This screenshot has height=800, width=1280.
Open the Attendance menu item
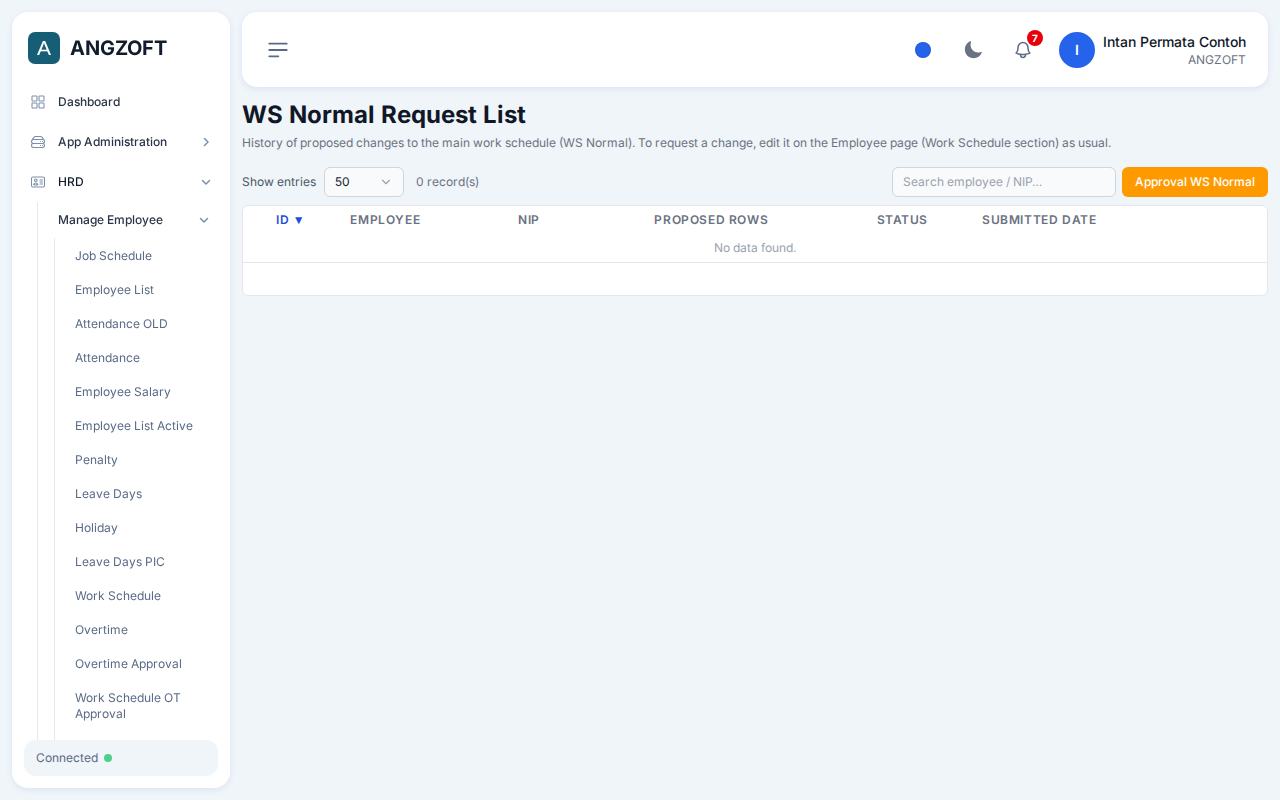(x=107, y=358)
